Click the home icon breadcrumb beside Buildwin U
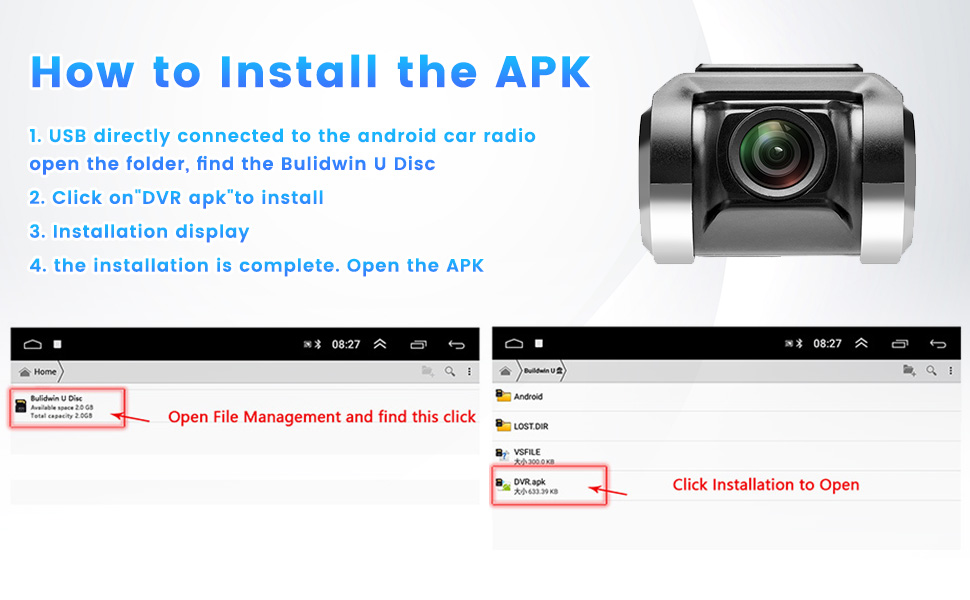Image resolution: width=970 pixels, height=600 pixels. [505, 371]
